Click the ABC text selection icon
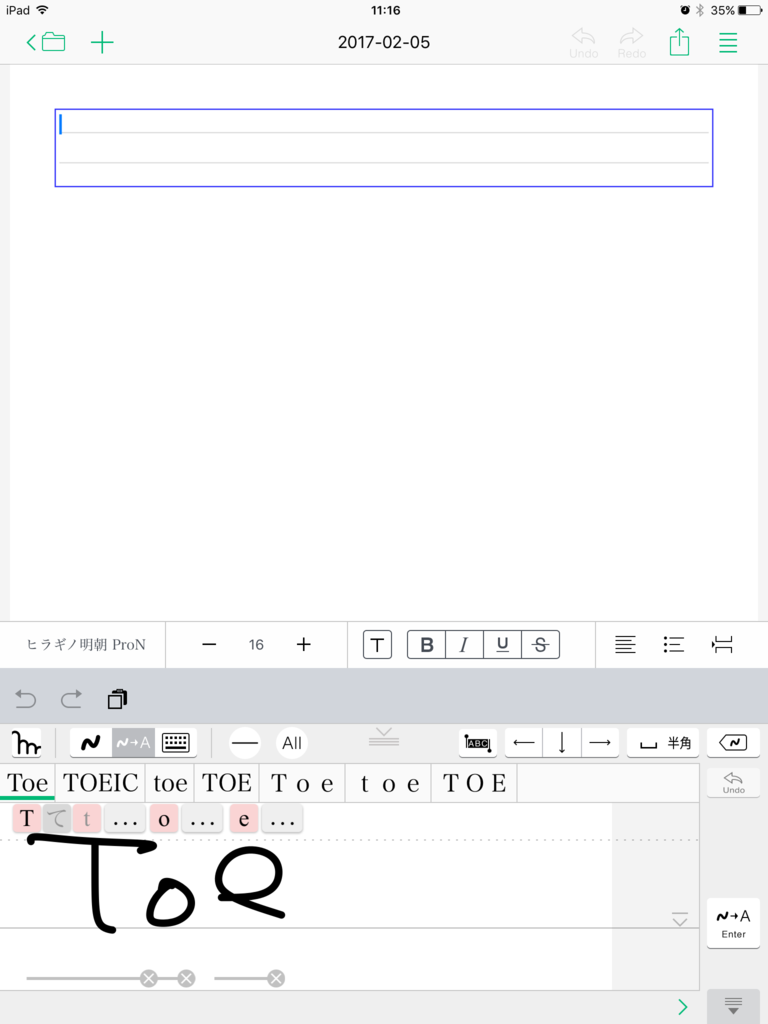Image resolution: width=768 pixels, height=1024 pixels. pyautogui.click(x=477, y=743)
